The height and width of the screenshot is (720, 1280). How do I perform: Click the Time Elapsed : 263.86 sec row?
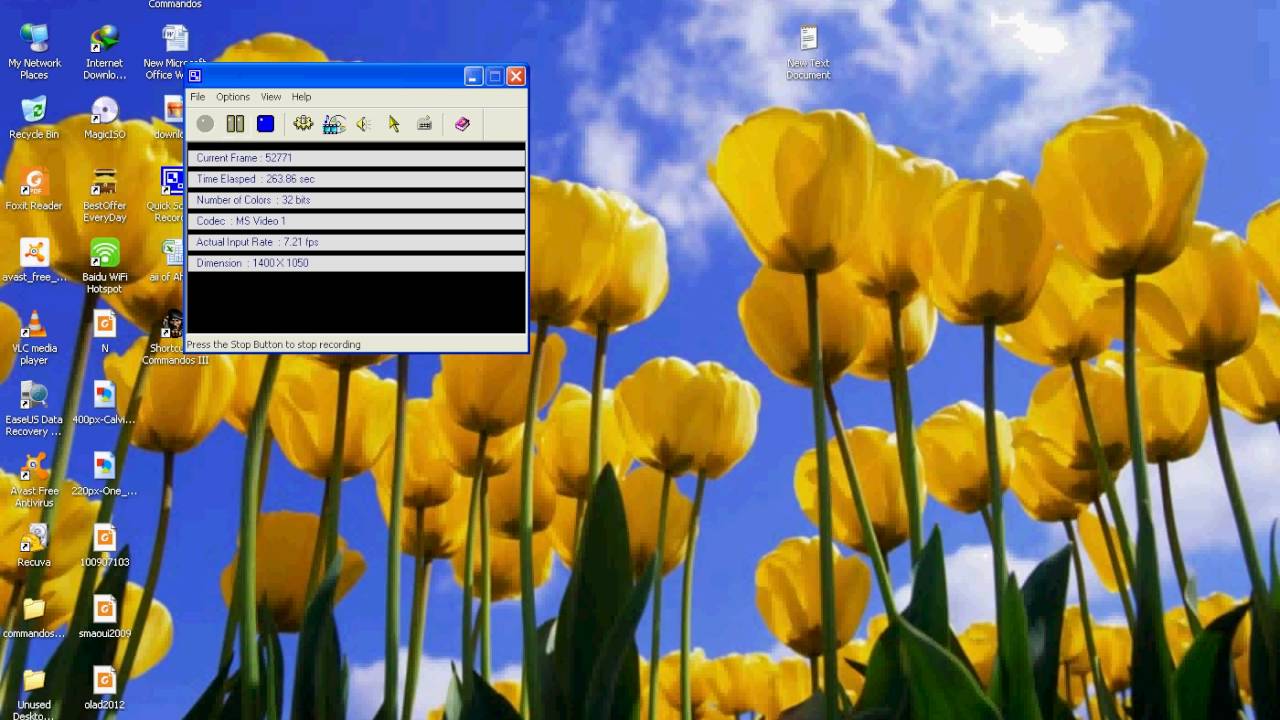pyautogui.click(x=356, y=179)
